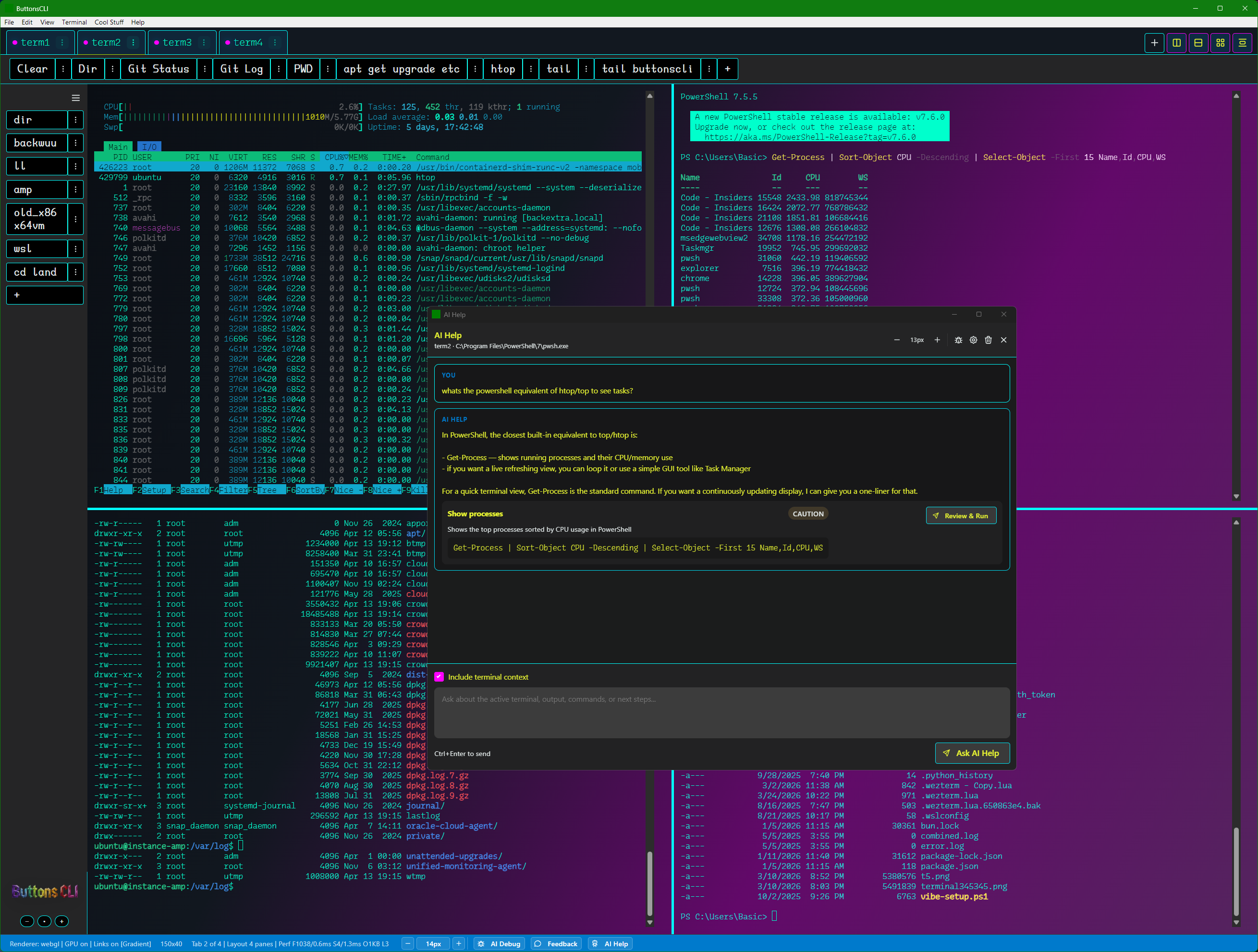Add a new top command button
This screenshot has height=952, width=1258.
click(x=727, y=69)
